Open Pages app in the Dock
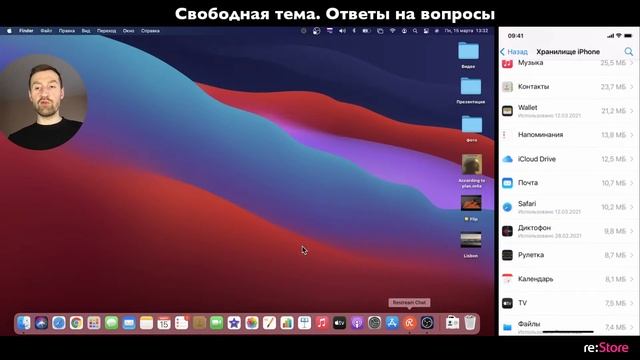This screenshot has height=360, width=640. pos(269,323)
